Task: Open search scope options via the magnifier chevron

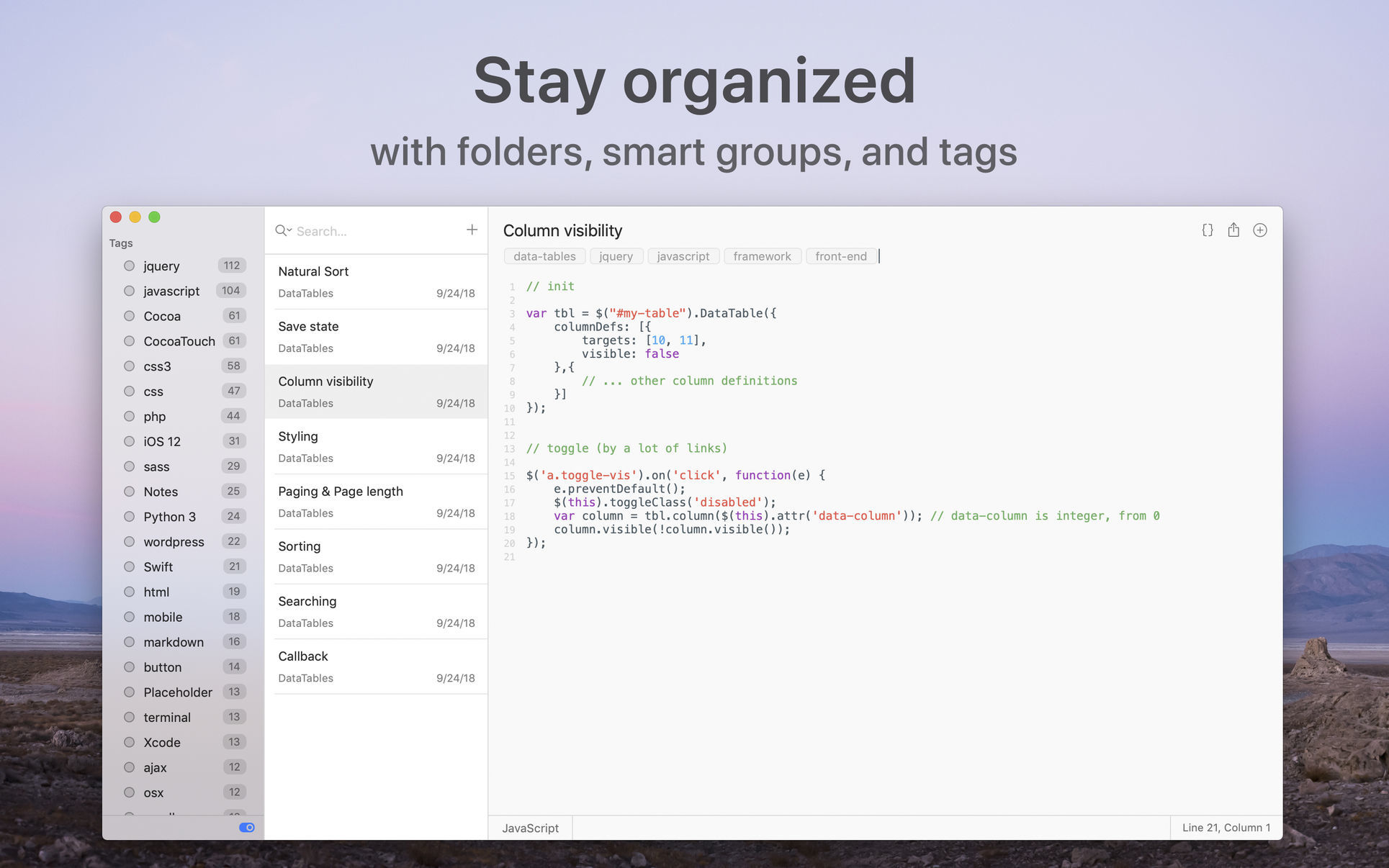Action: coord(288,230)
